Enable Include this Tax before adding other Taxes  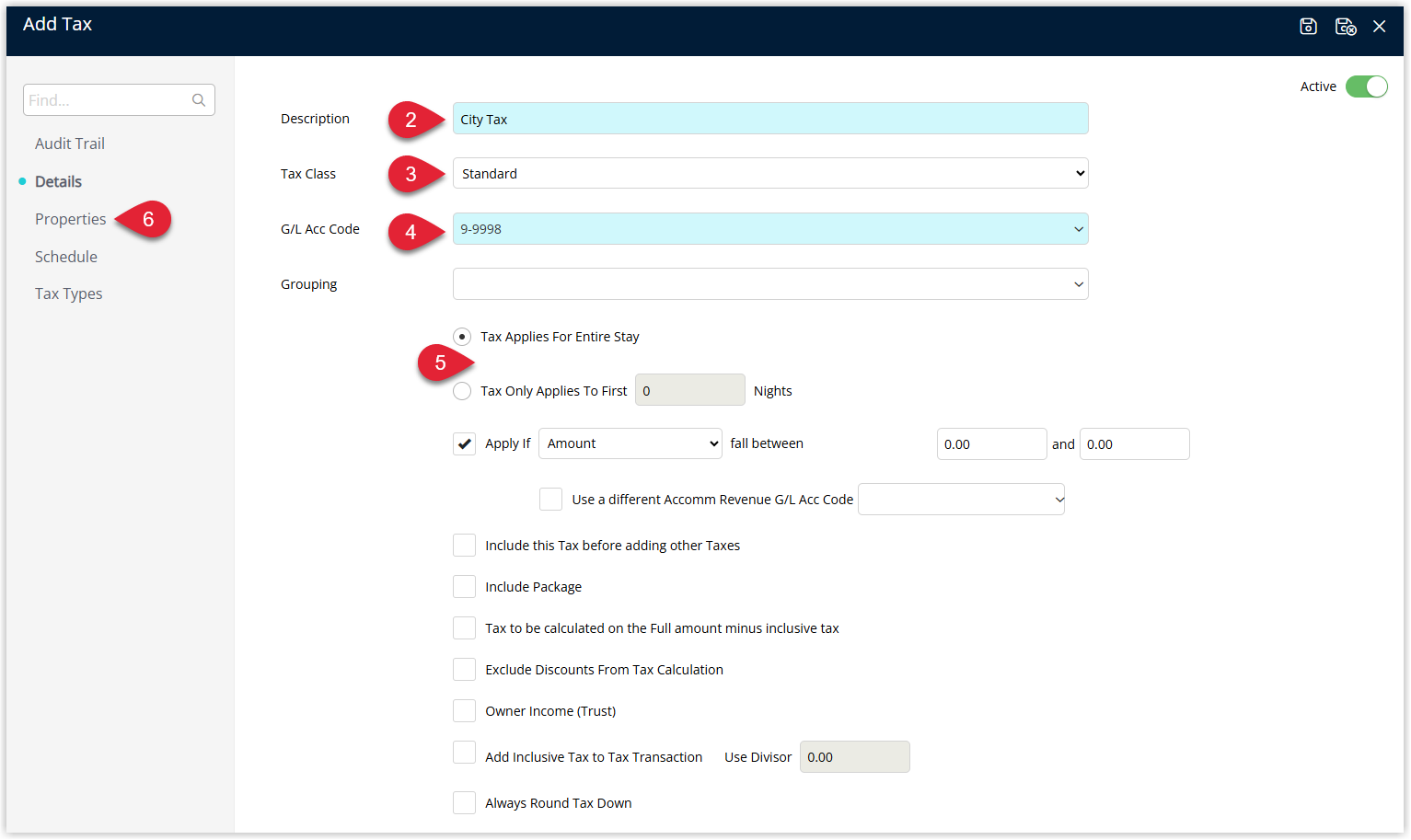tap(464, 546)
